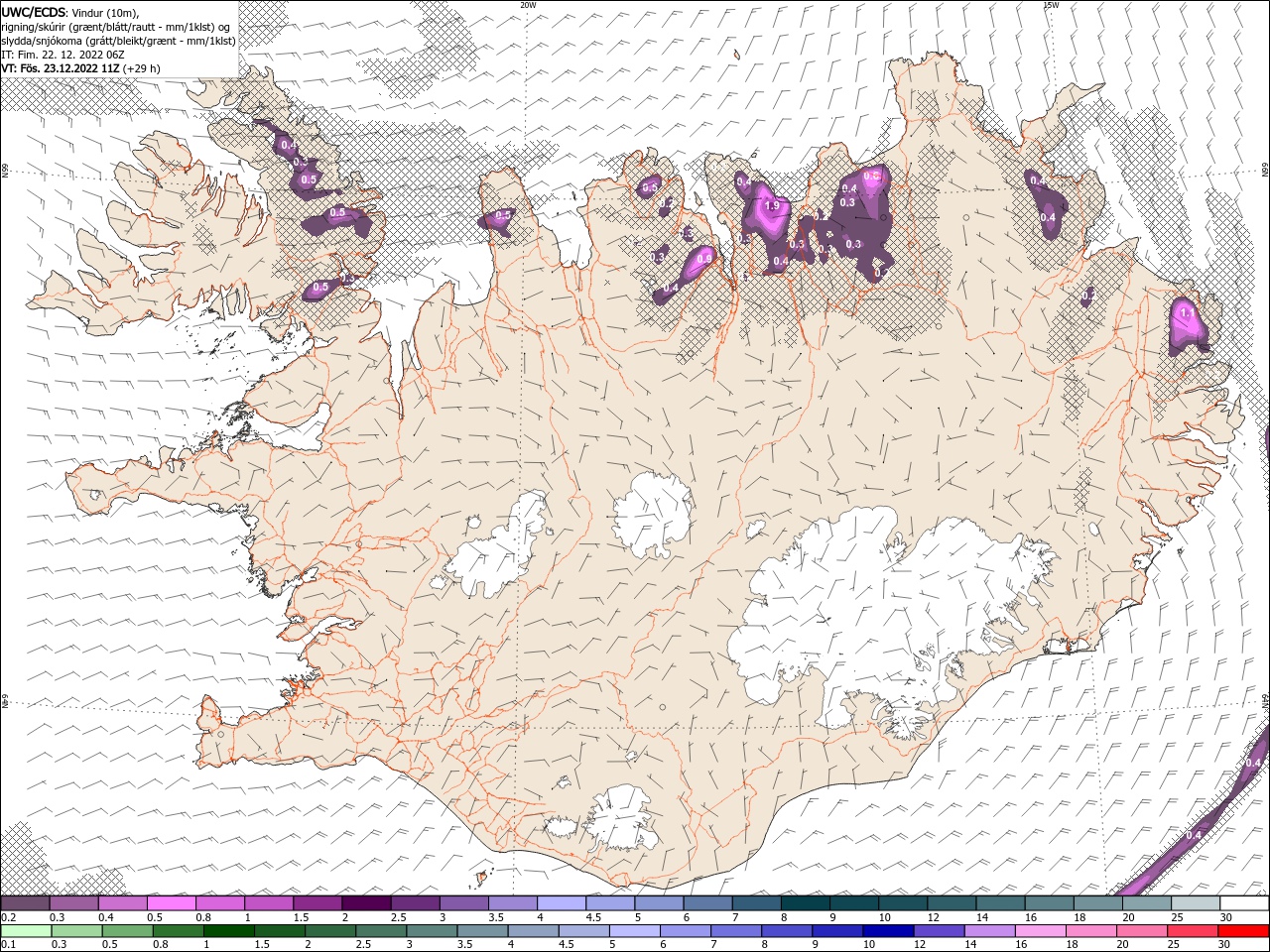Select lower colorbar swatch between 3.5 and 4
This screenshot has width=1270, height=952.
[x=482, y=931]
